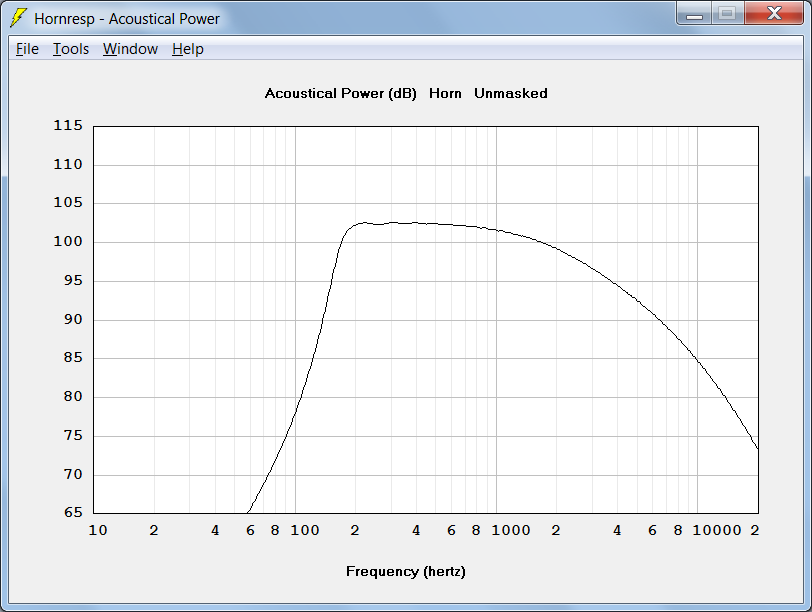This screenshot has height=612, width=812.
Task: Click the 95 dB y-axis label
Action: (x=73, y=281)
